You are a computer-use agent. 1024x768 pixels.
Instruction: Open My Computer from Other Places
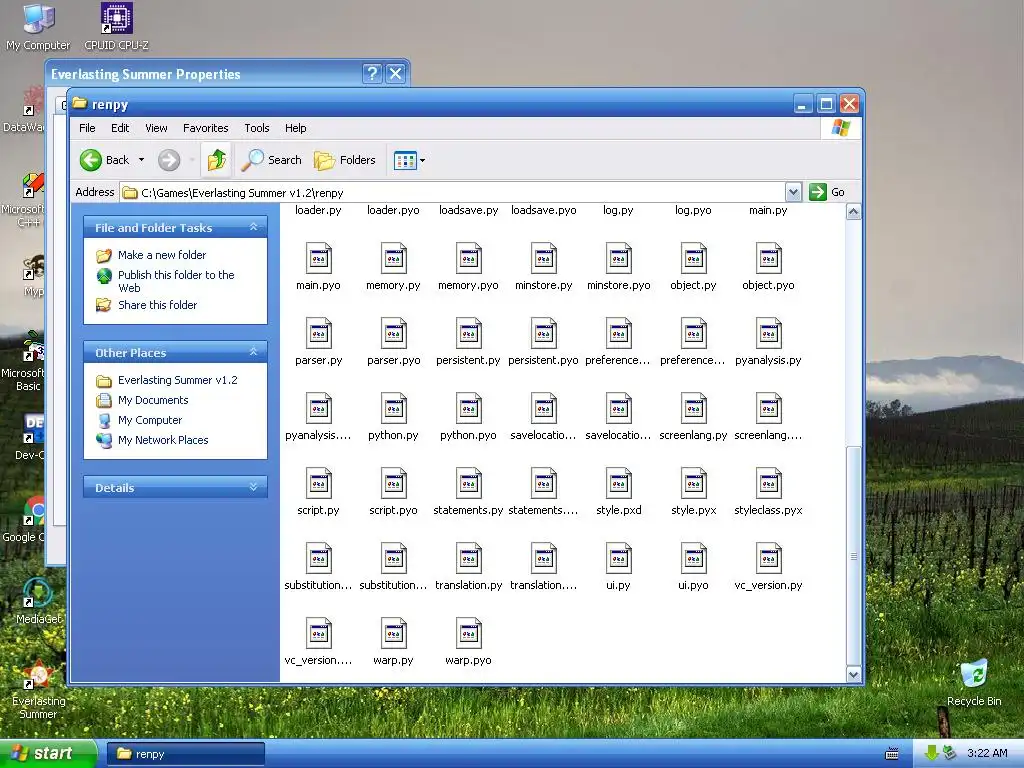coord(150,420)
